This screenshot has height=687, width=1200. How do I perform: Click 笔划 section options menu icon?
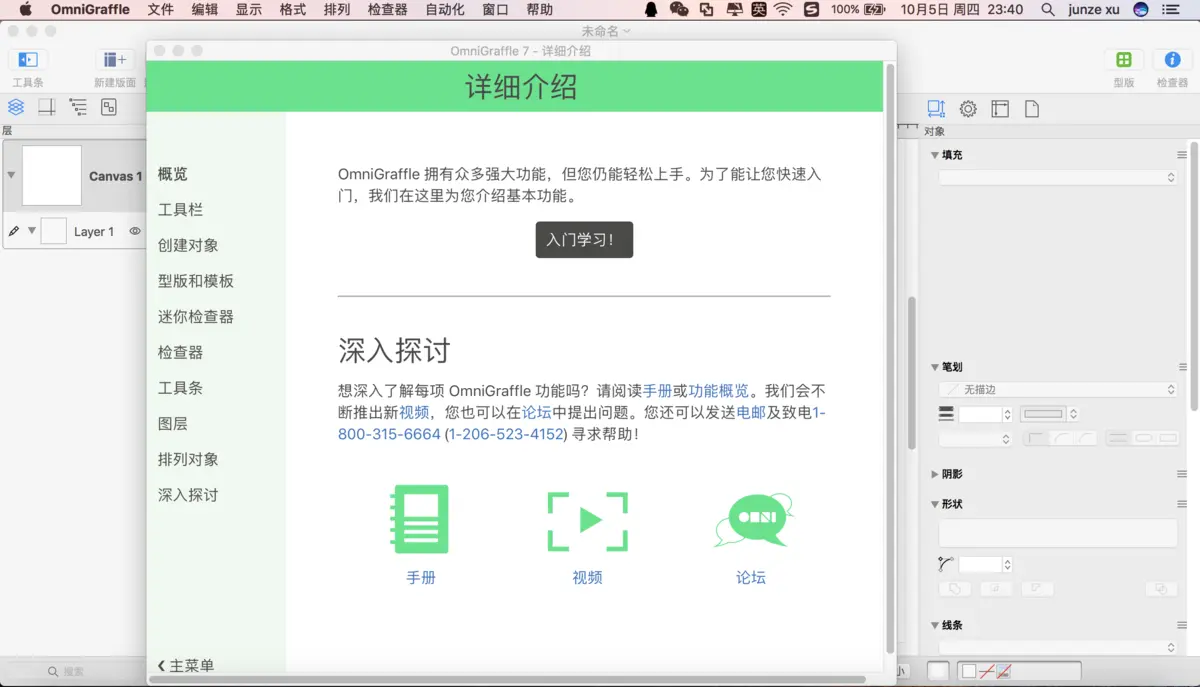[x=1182, y=367]
